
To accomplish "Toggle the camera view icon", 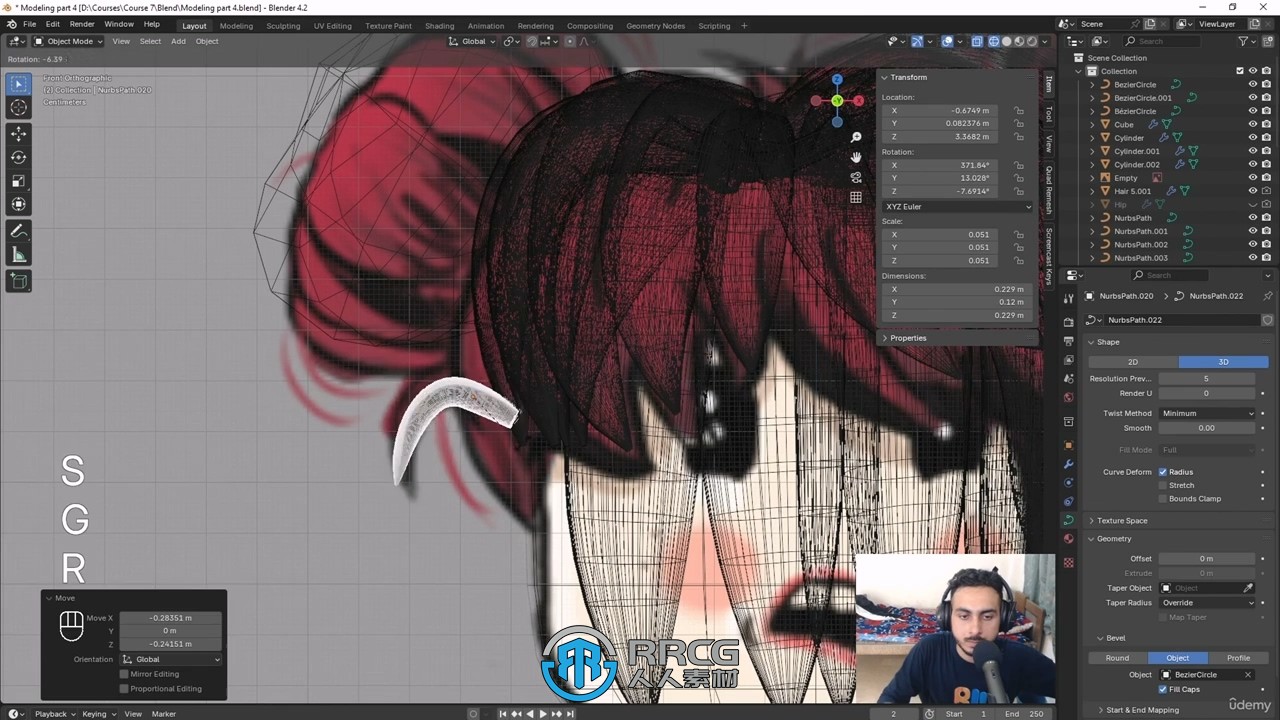I will [x=856, y=177].
